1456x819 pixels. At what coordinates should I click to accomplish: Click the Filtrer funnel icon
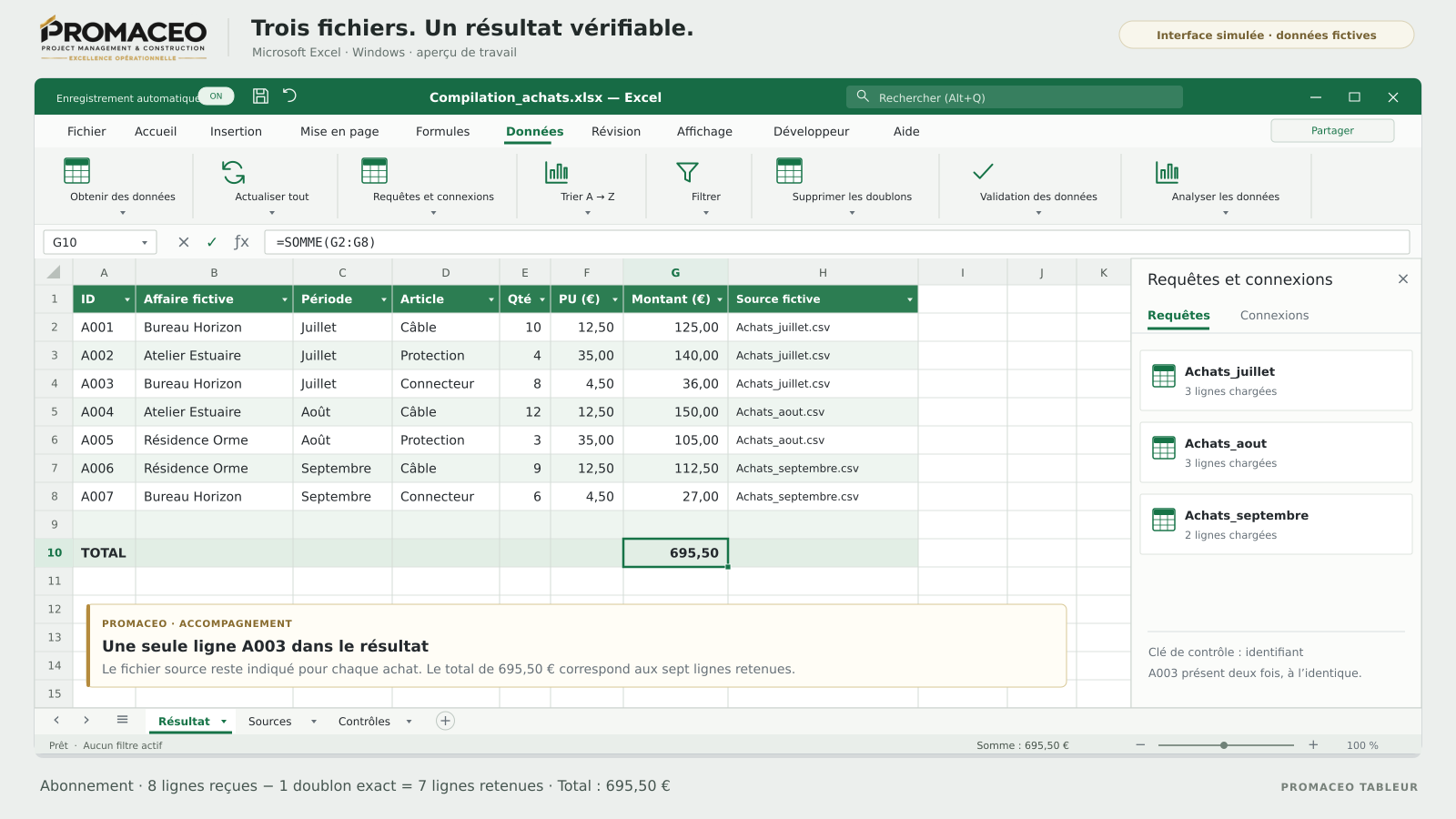[687, 171]
